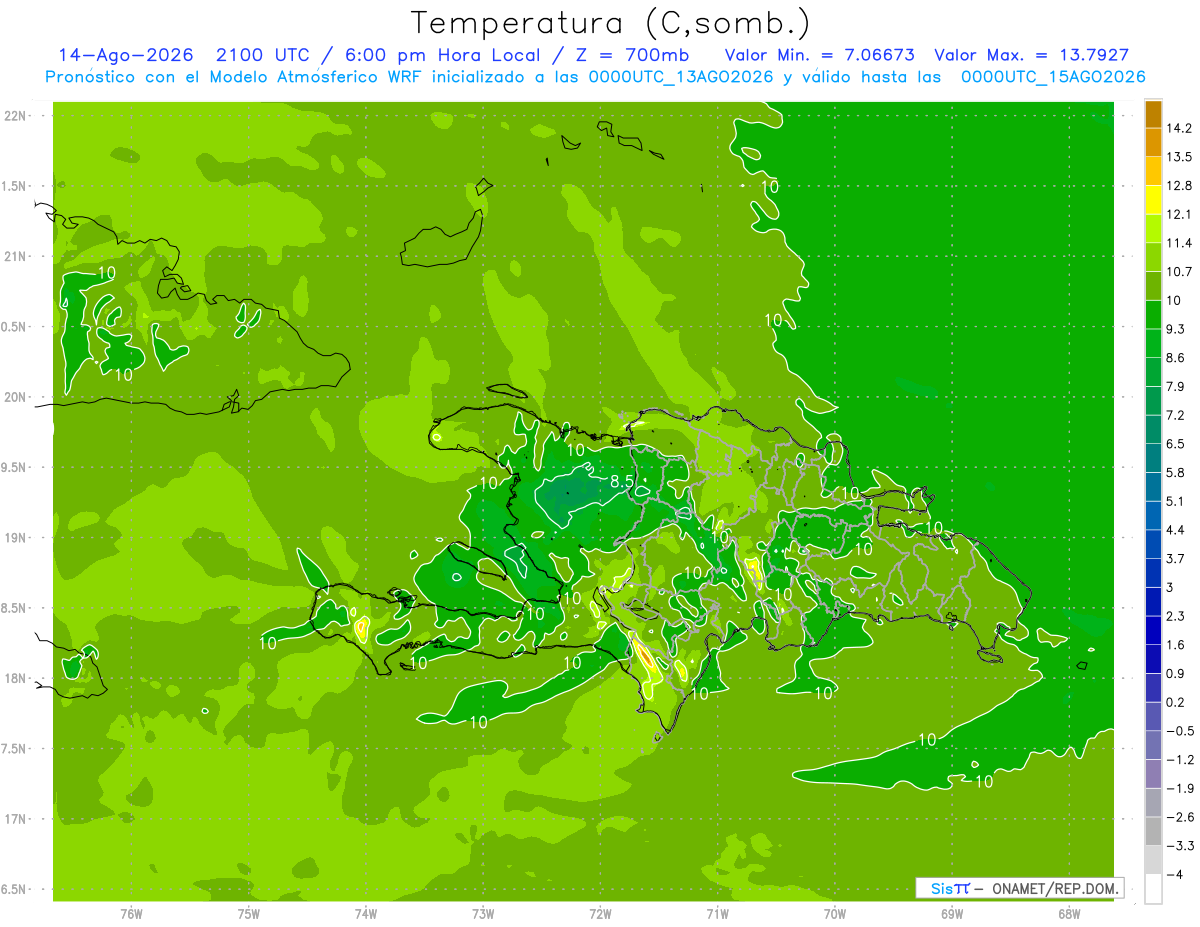Click the '11.4' colorbar value
The width and height of the screenshot is (1200, 927).
coord(1179,243)
